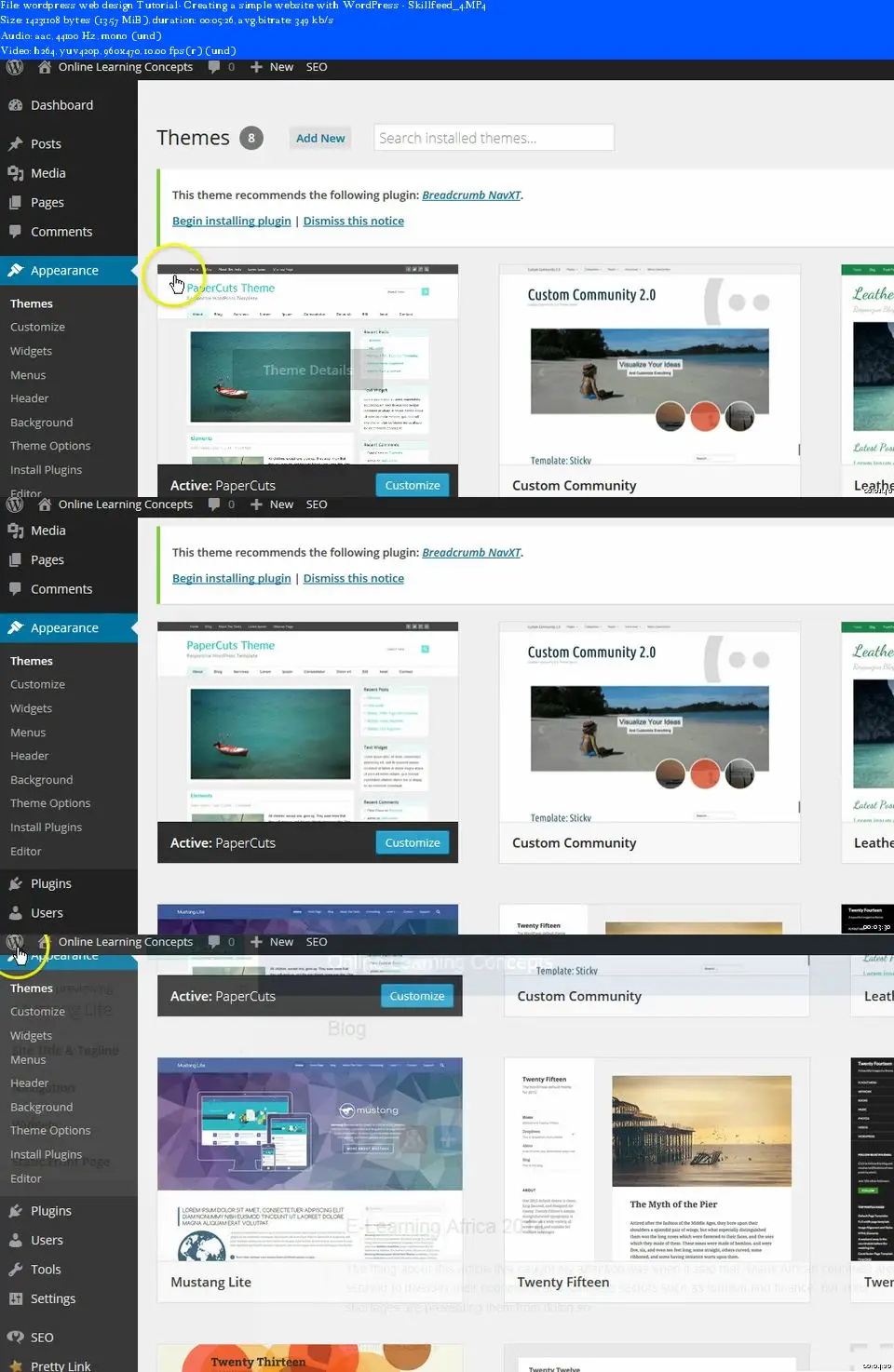Select the Users person icon in bottom frame
Viewport: 894px width, 1372px height.
(15, 1240)
